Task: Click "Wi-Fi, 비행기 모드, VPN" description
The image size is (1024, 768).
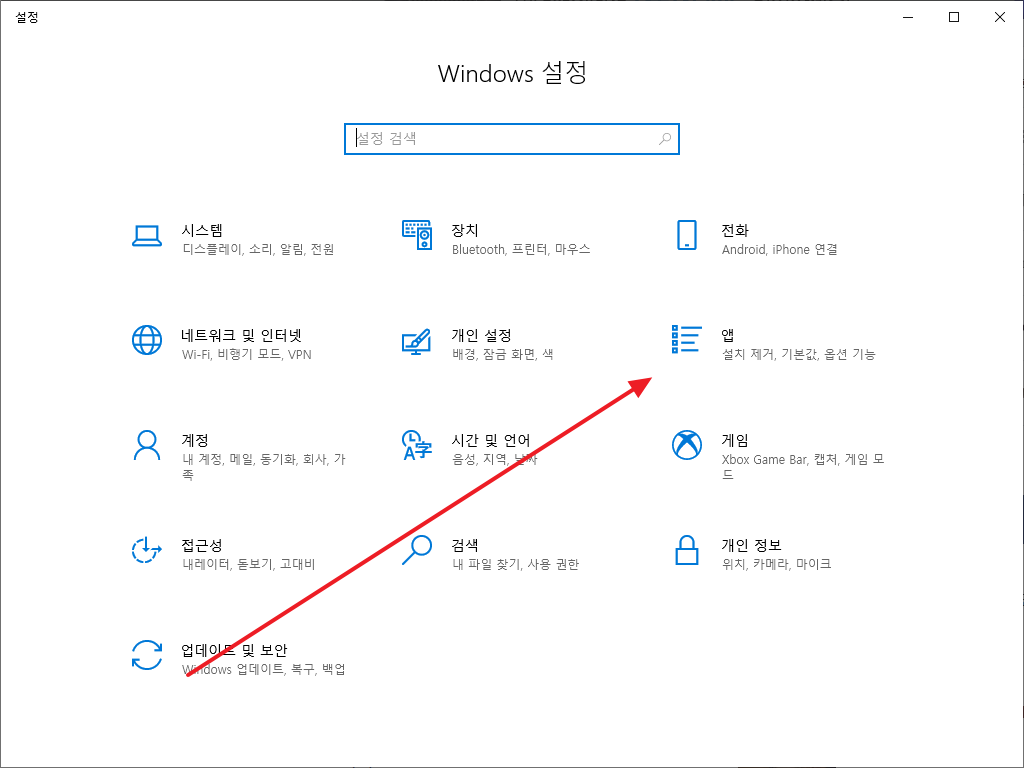Action: 246,355
